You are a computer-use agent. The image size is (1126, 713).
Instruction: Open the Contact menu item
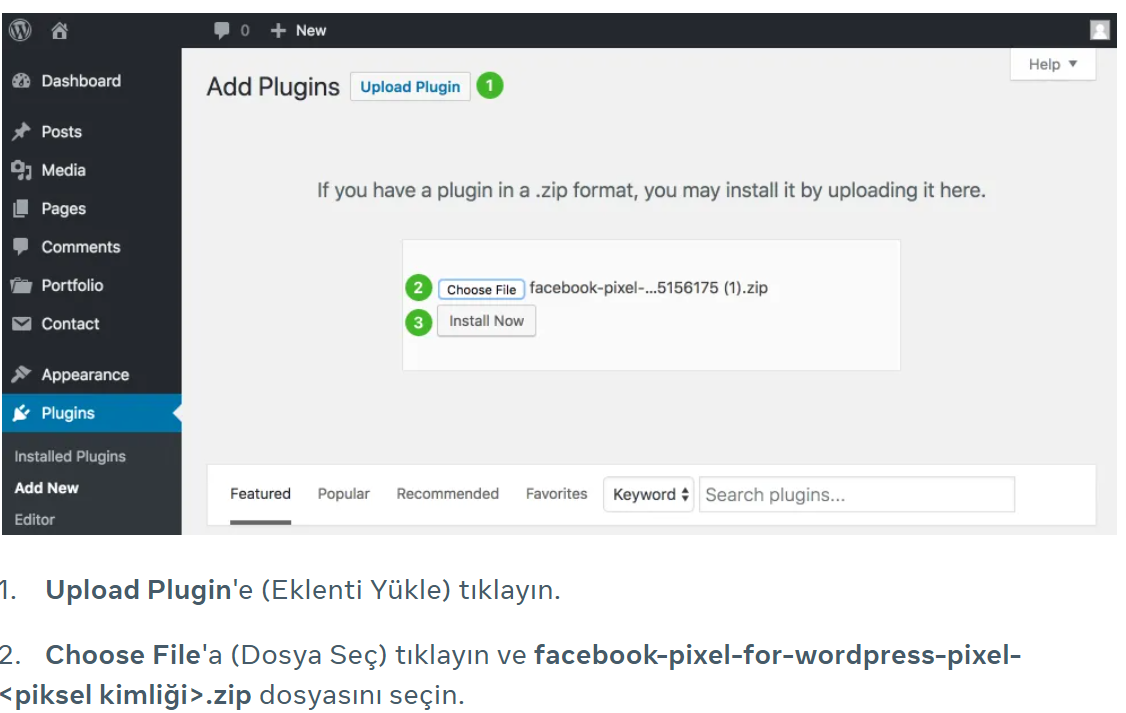pos(70,324)
